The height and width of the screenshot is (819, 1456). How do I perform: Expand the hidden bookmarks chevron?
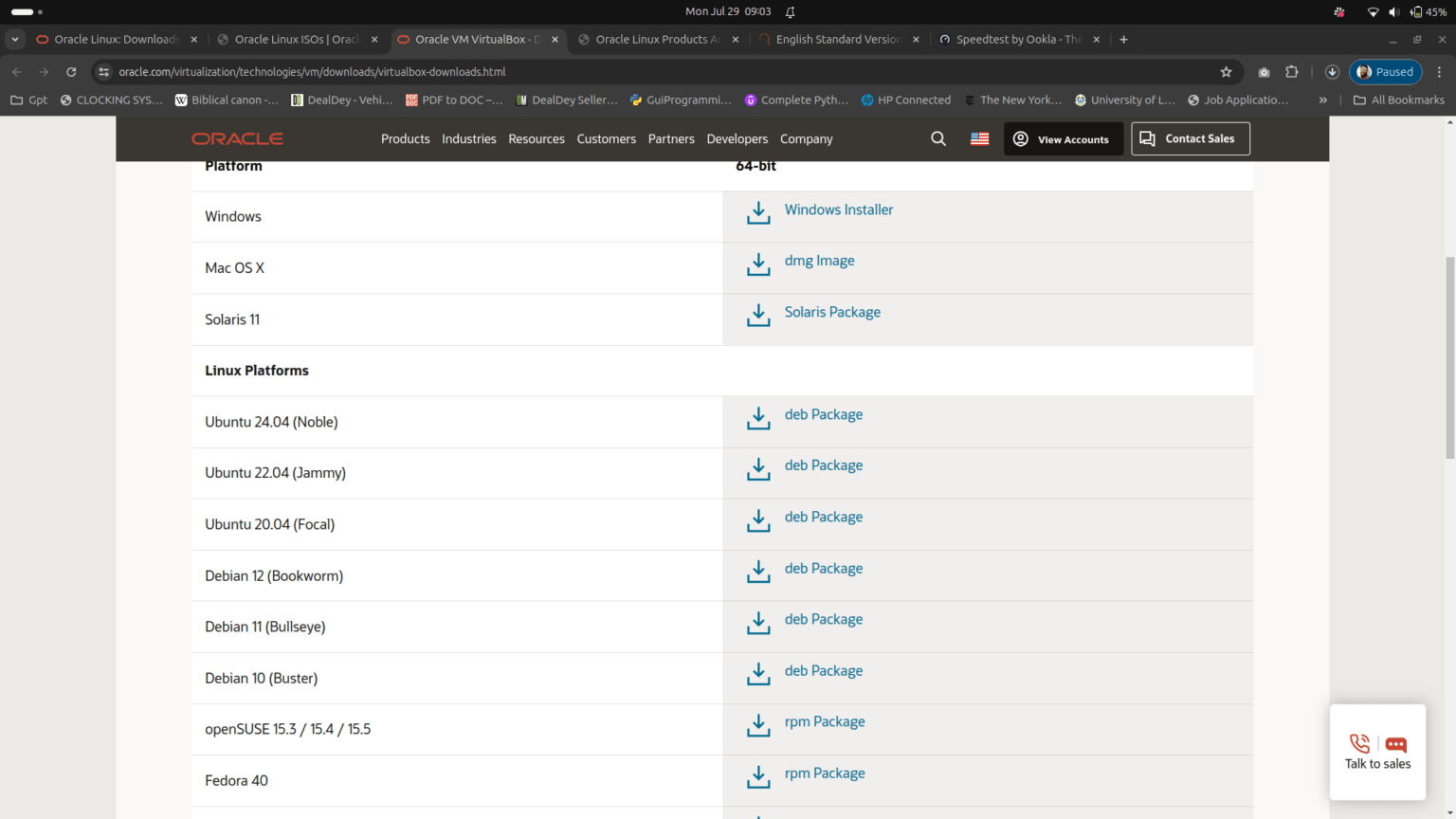coord(1323,100)
